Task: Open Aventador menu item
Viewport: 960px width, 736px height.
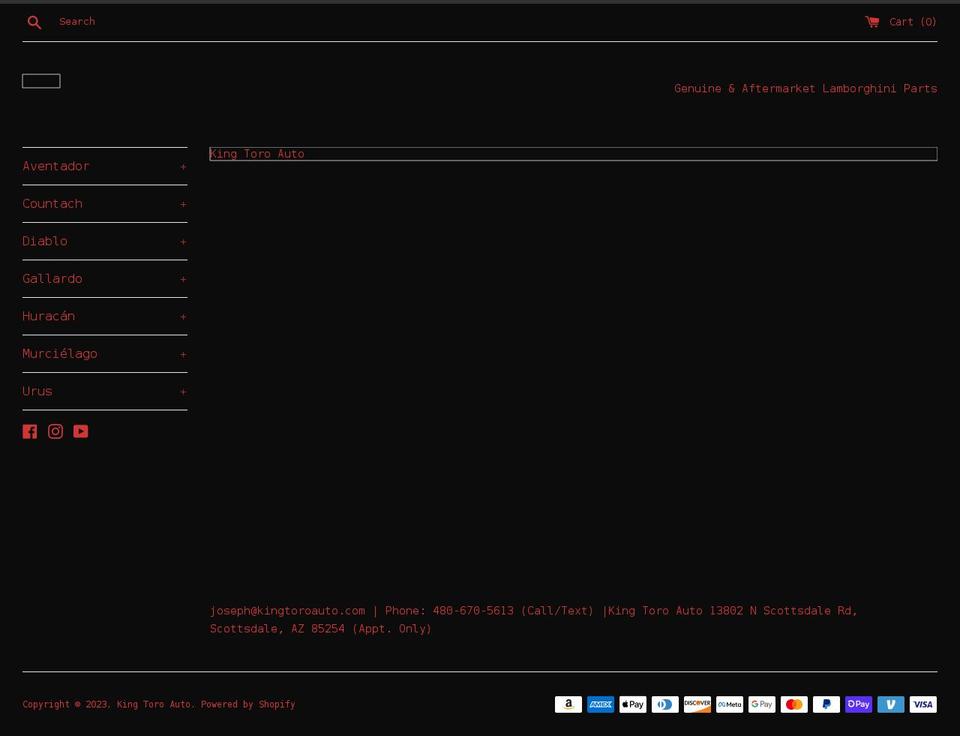Action: [56, 166]
